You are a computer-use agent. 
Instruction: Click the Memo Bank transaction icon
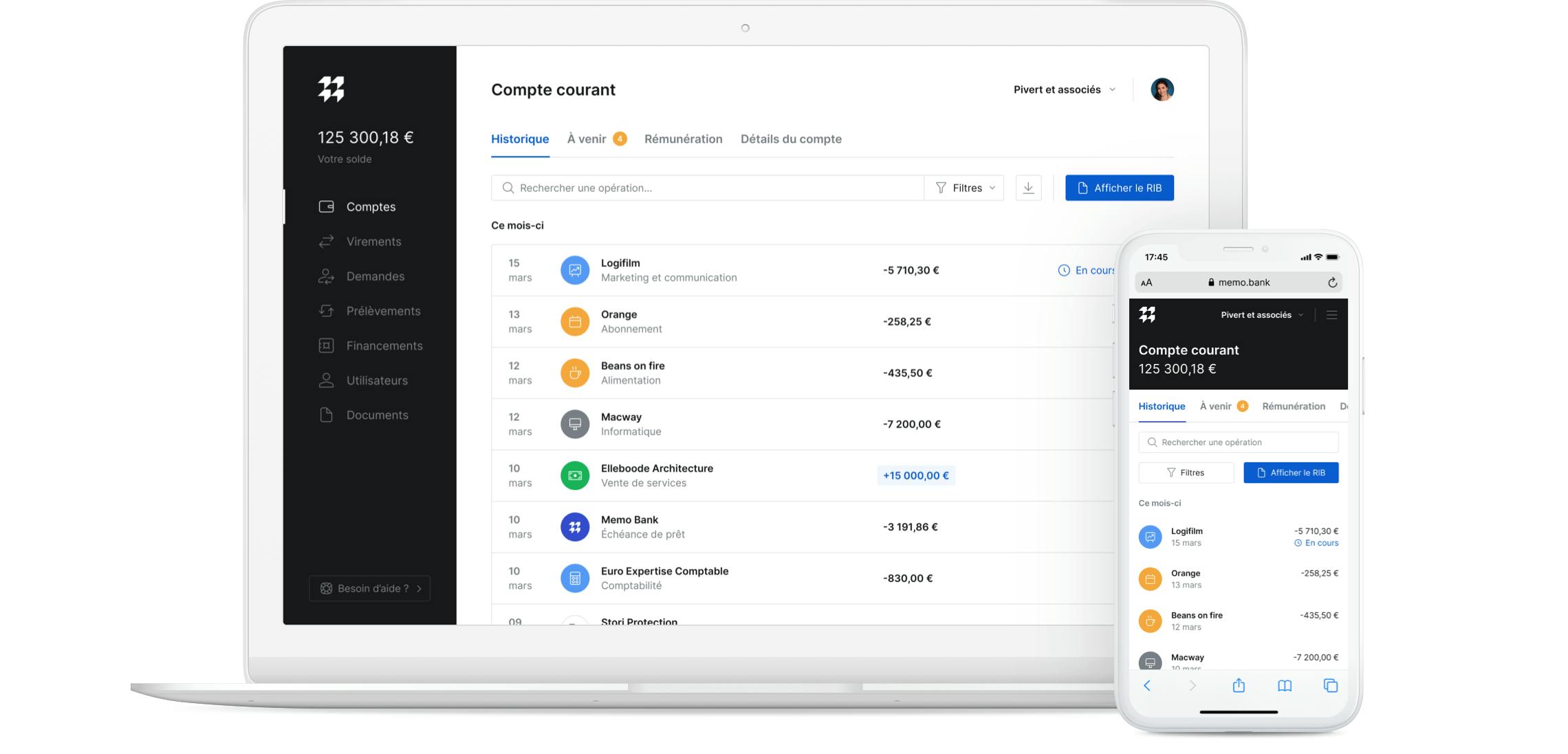tap(575, 527)
